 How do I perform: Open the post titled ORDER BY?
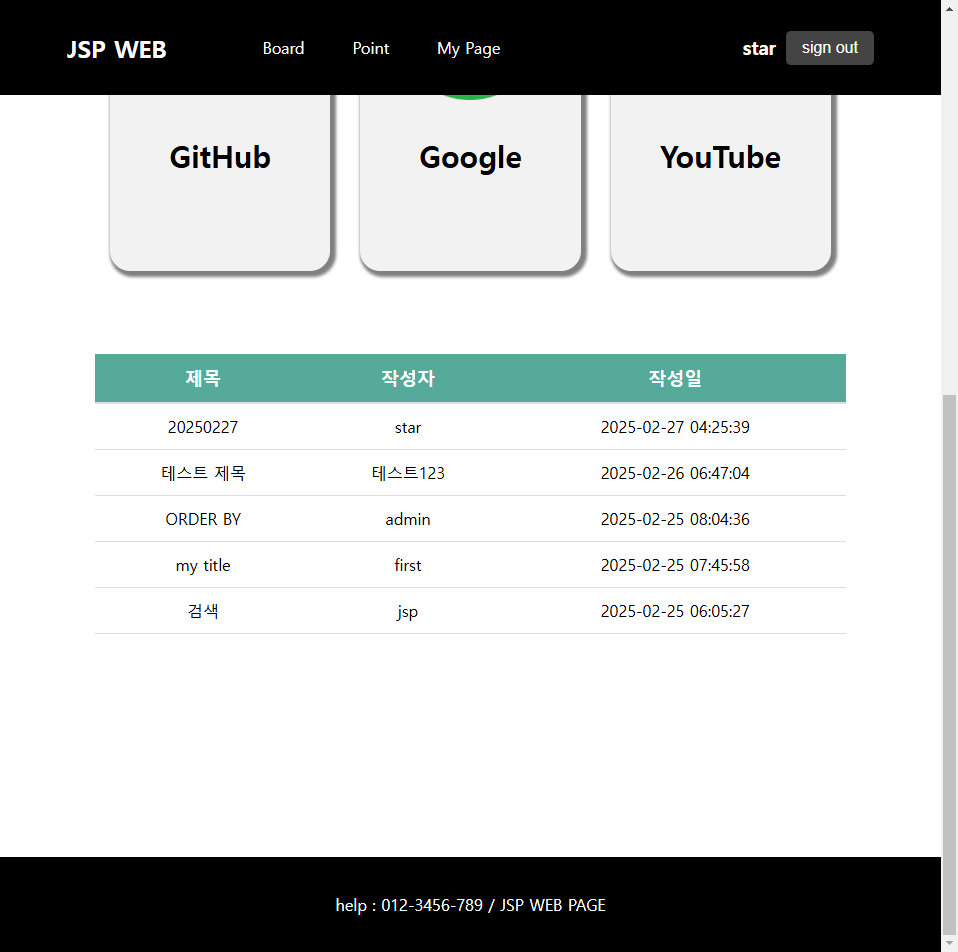pos(203,519)
